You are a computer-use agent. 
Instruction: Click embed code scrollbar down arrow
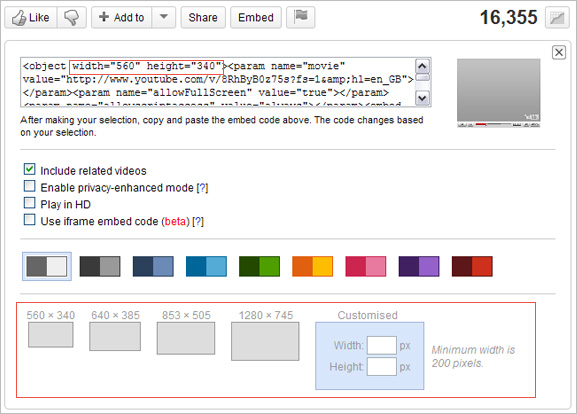click(422, 98)
